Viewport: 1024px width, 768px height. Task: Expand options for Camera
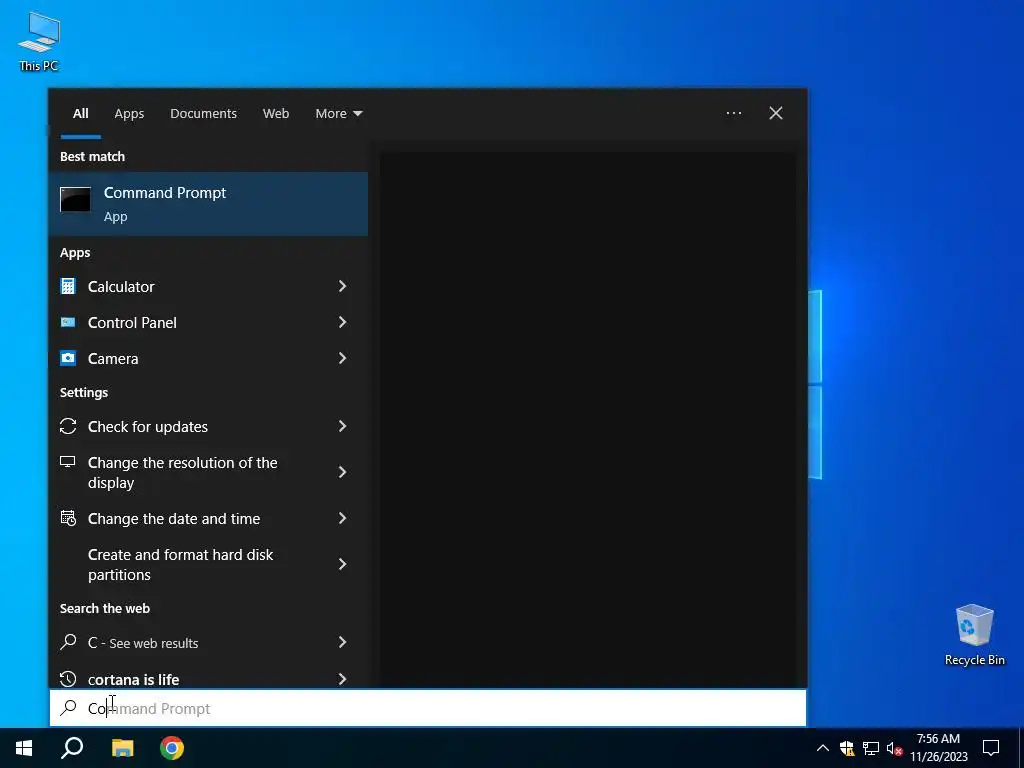[x=342, y=358]
